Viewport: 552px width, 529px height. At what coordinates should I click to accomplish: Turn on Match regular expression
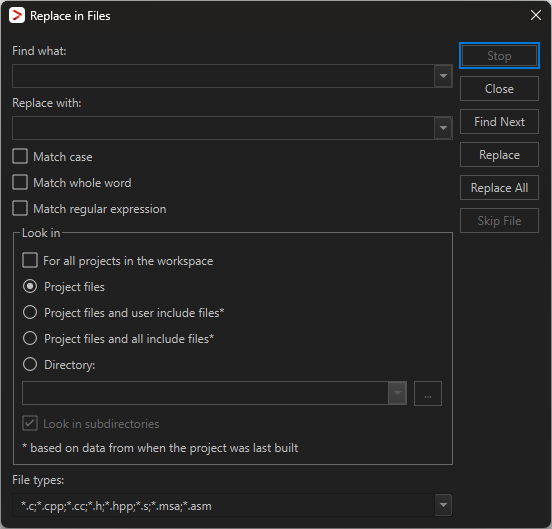(x=20, y=208)
